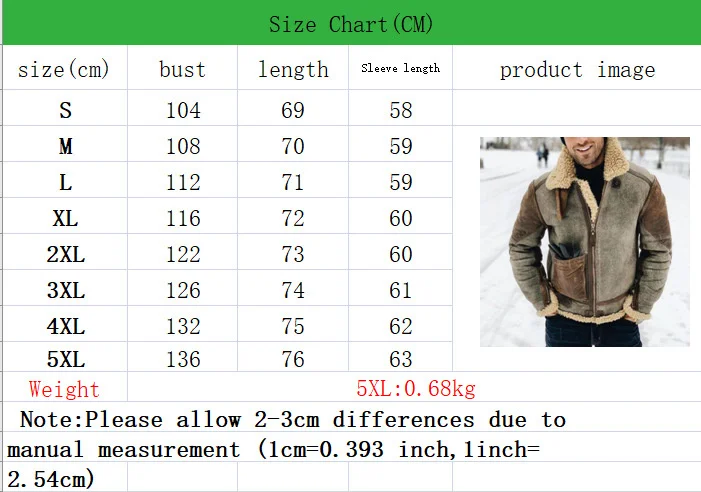Viewport: 701px width, 492px height.
Task: Select bust value 122 in 2XL row
Action: [x=182, y=252]
